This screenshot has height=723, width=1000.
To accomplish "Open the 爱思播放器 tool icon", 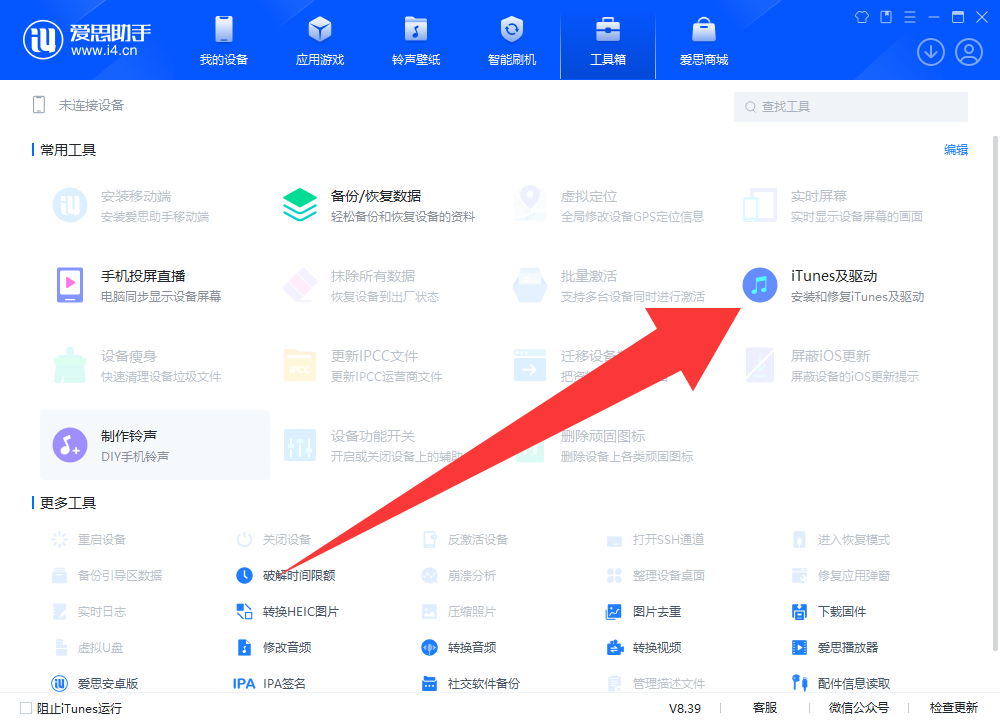I will pos(799,647).
